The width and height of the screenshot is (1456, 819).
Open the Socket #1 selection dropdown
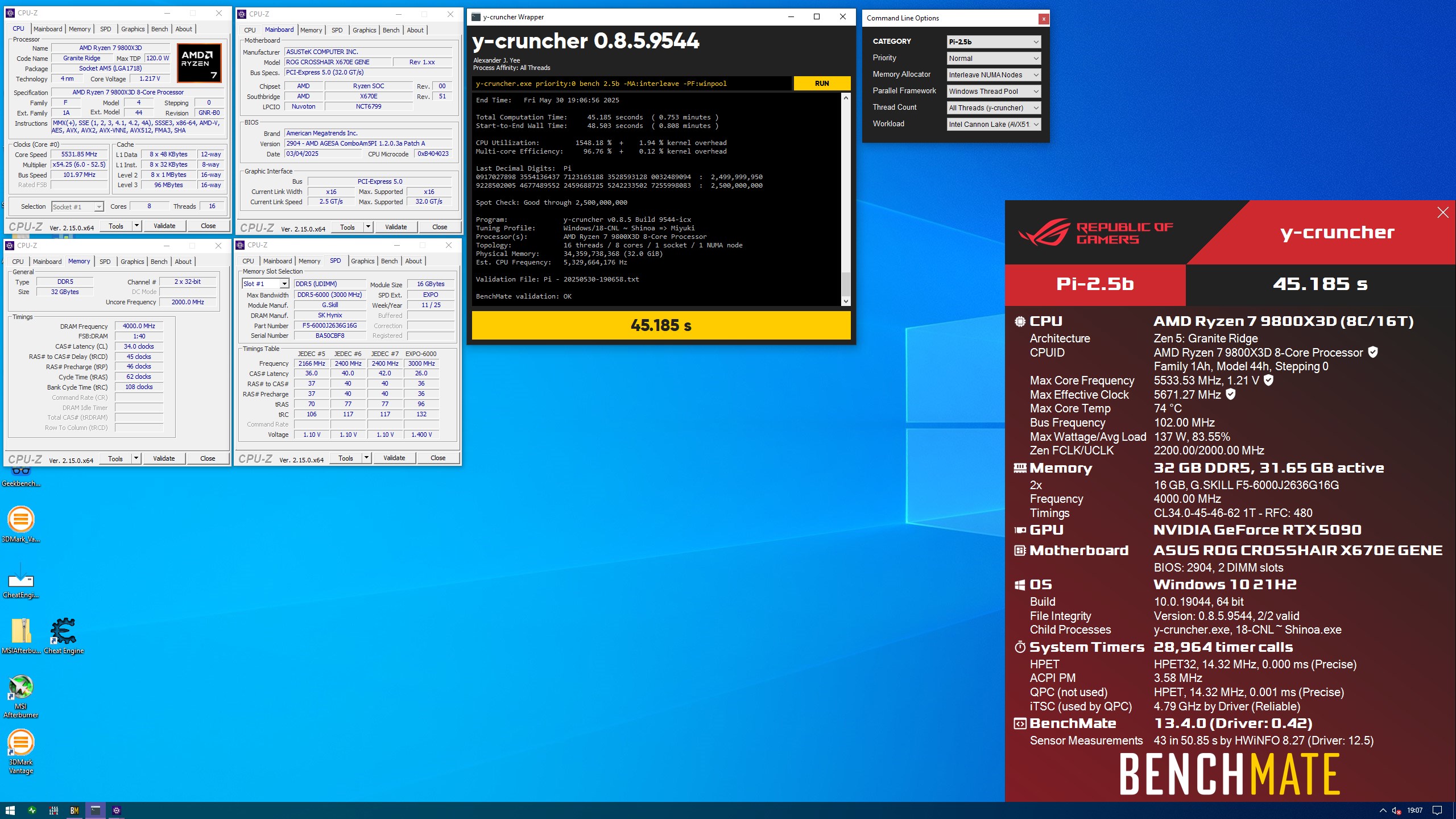77,207
